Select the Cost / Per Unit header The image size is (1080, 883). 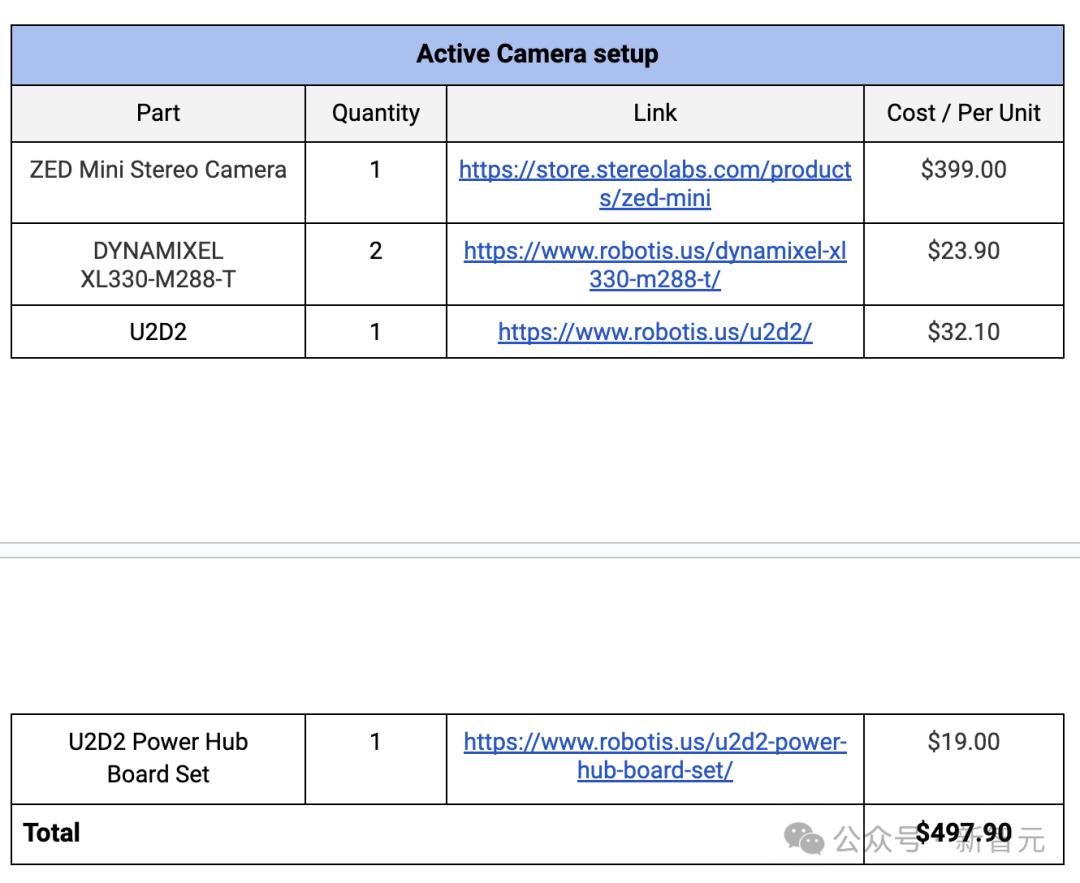pyautogui.click(x=964, y=114)
